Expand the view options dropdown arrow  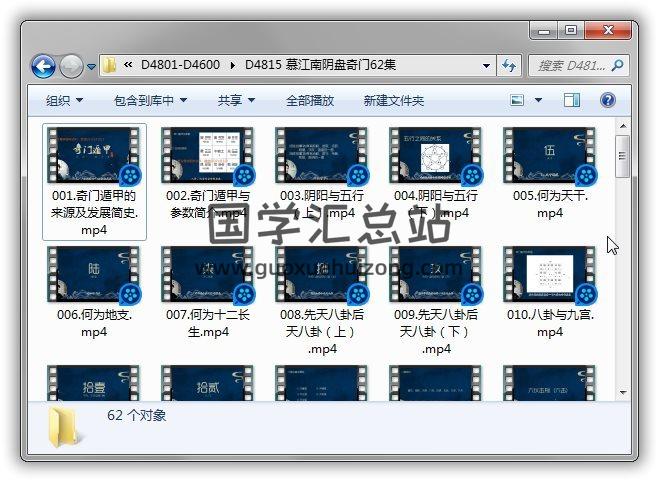(x=539, y=100)
